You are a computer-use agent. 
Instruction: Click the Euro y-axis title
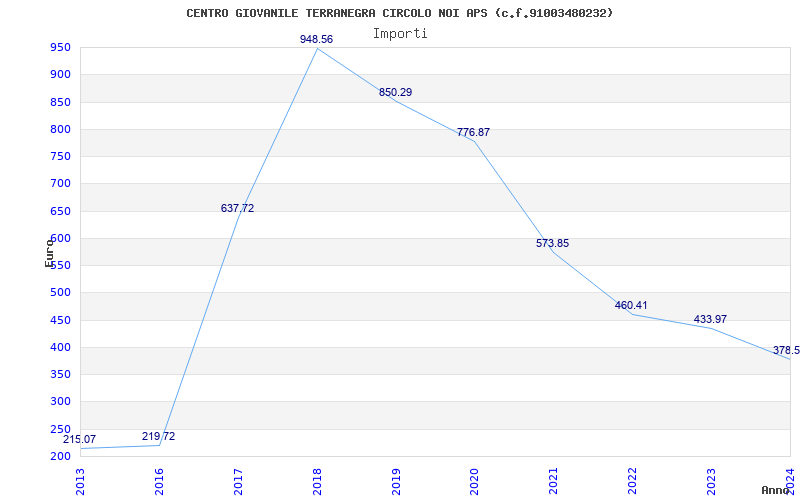[49, 253]
